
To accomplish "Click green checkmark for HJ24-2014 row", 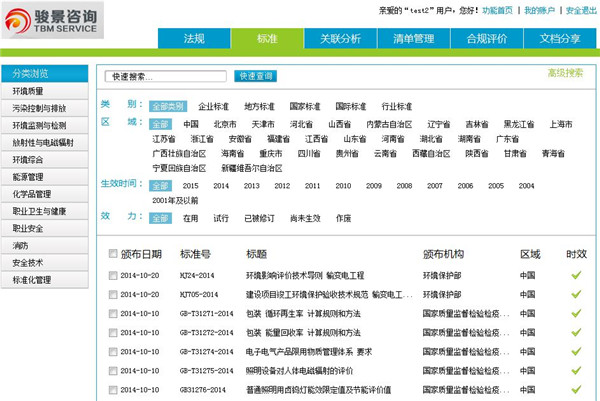I will click(575, 275).
